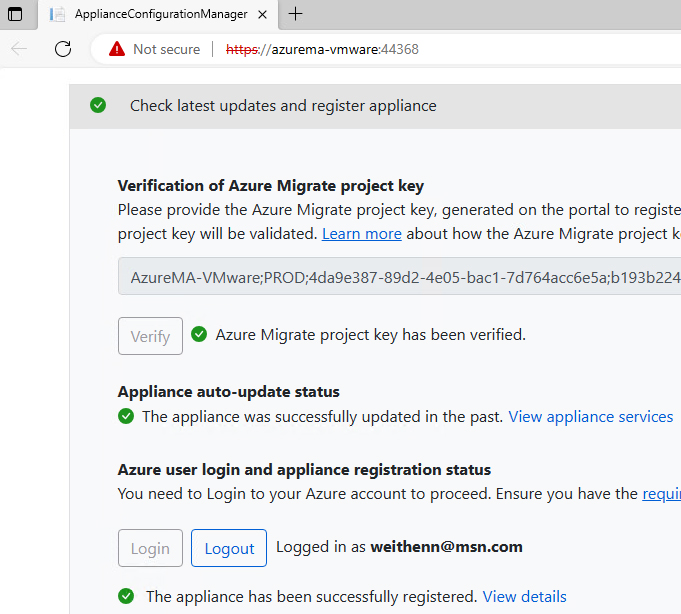The image size is (681, 614).
Task: Open View appliance services link
Action: [590, 416]
